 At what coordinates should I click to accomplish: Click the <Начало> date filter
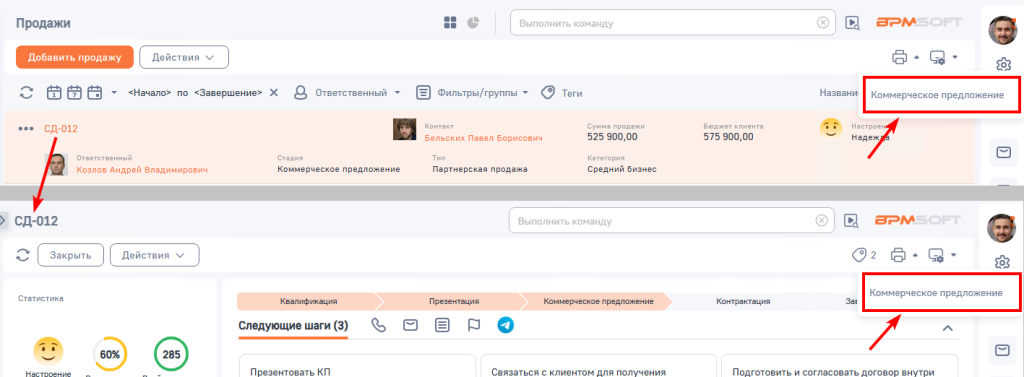pyautogui.click(x=150, y=93)
